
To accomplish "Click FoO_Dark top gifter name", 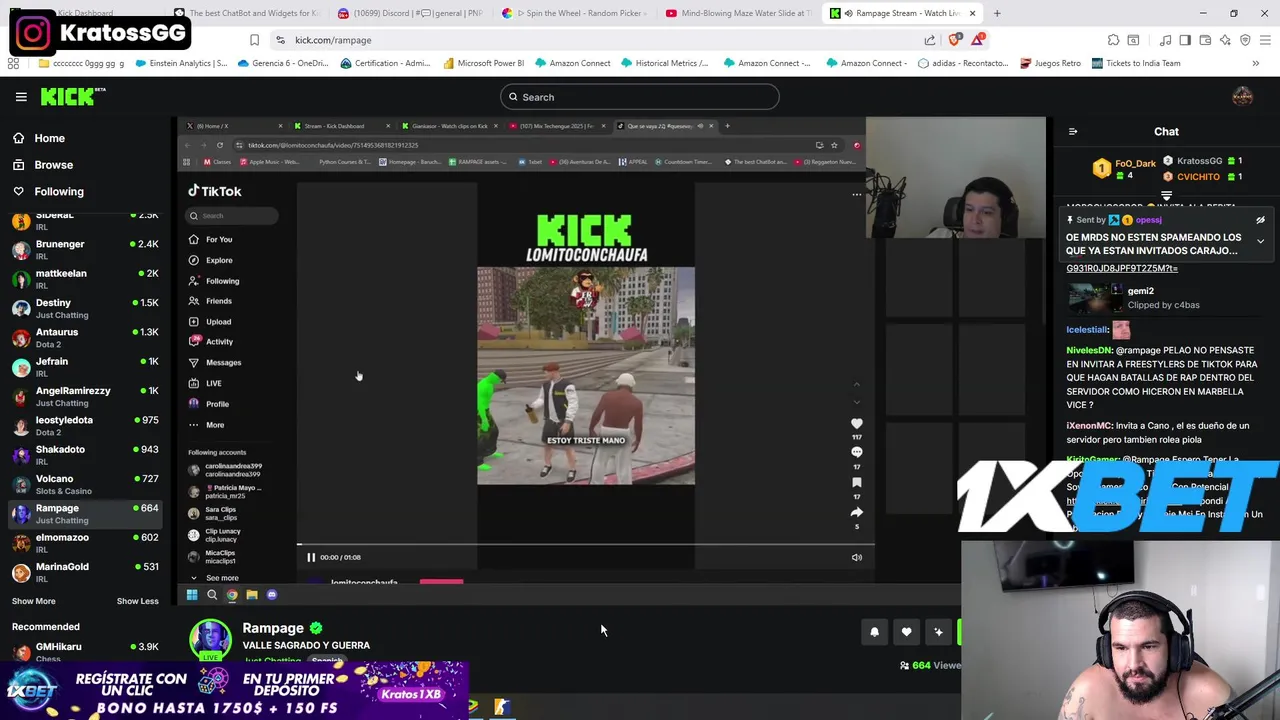I will tap(1135, 163).
